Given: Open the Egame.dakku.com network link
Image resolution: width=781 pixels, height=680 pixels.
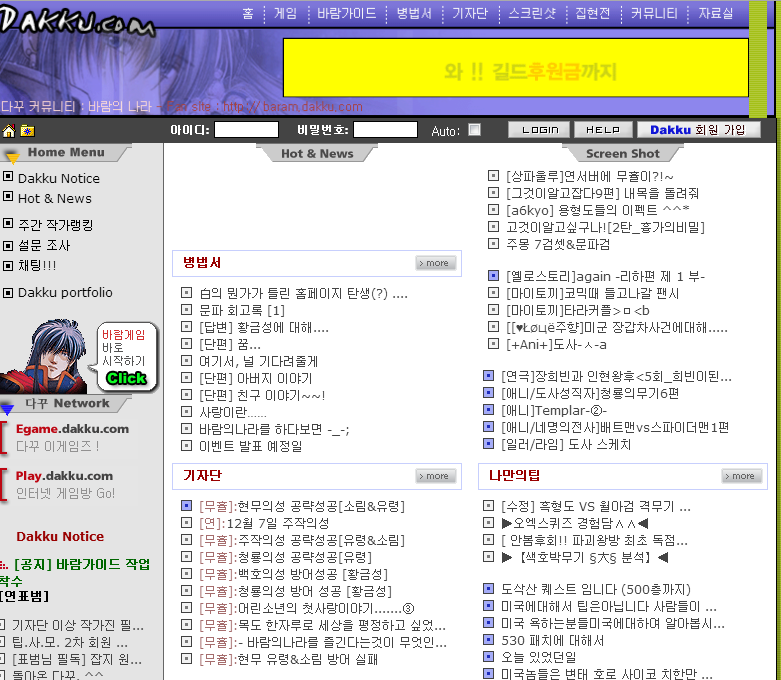Looking at the screenshot, I should (x=72, y=429).
